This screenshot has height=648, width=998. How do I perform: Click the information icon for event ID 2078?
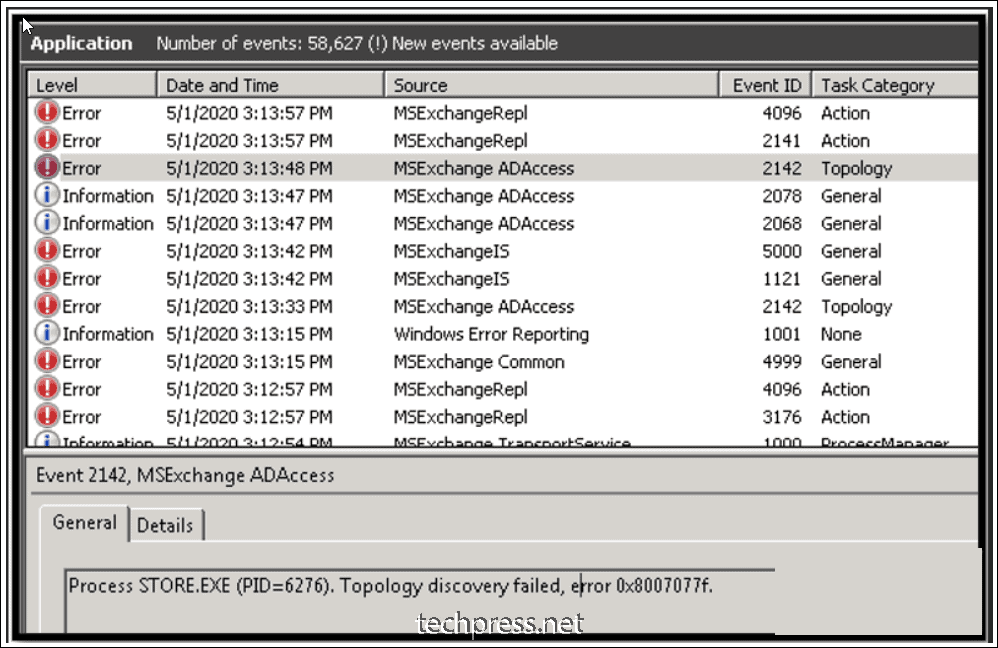pyautogui.click(x=47, y=195)
